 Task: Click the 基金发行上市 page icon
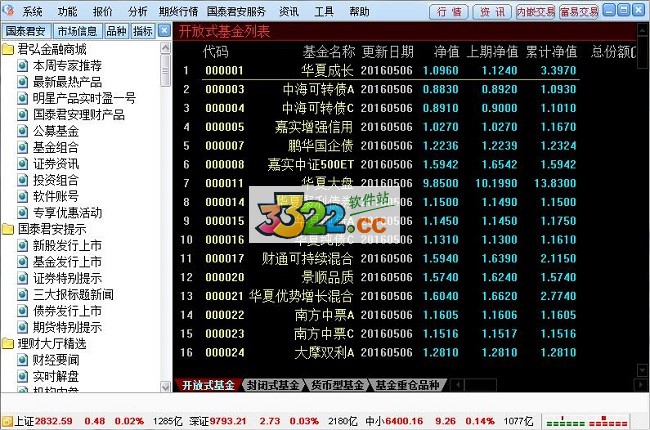[23, 262]
